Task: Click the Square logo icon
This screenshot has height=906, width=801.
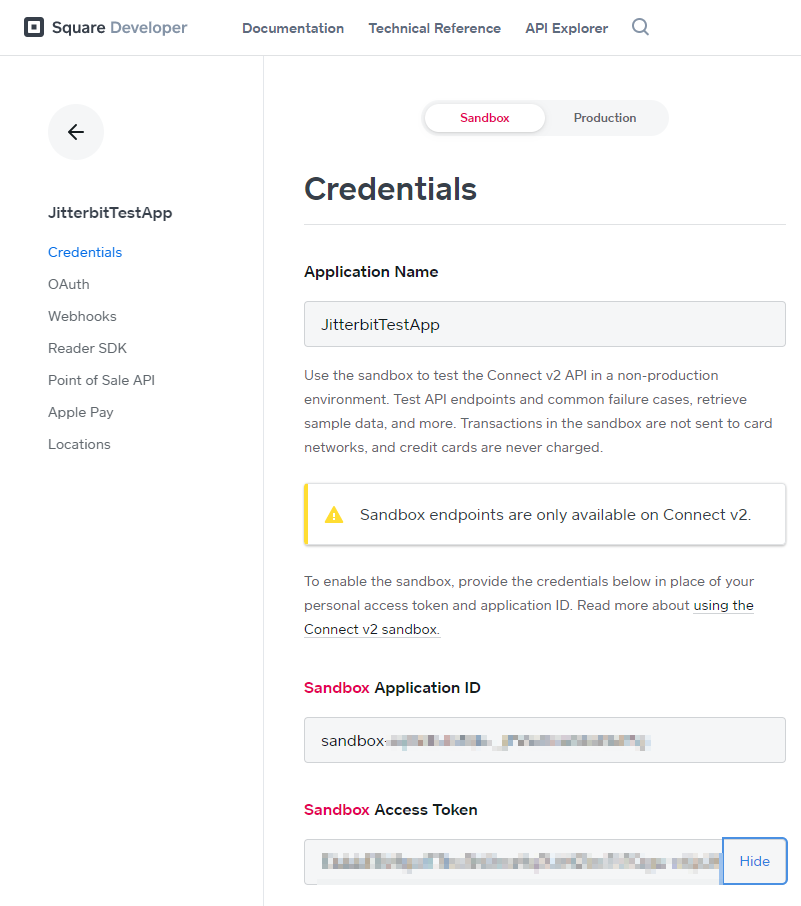Action: [34, 28]
